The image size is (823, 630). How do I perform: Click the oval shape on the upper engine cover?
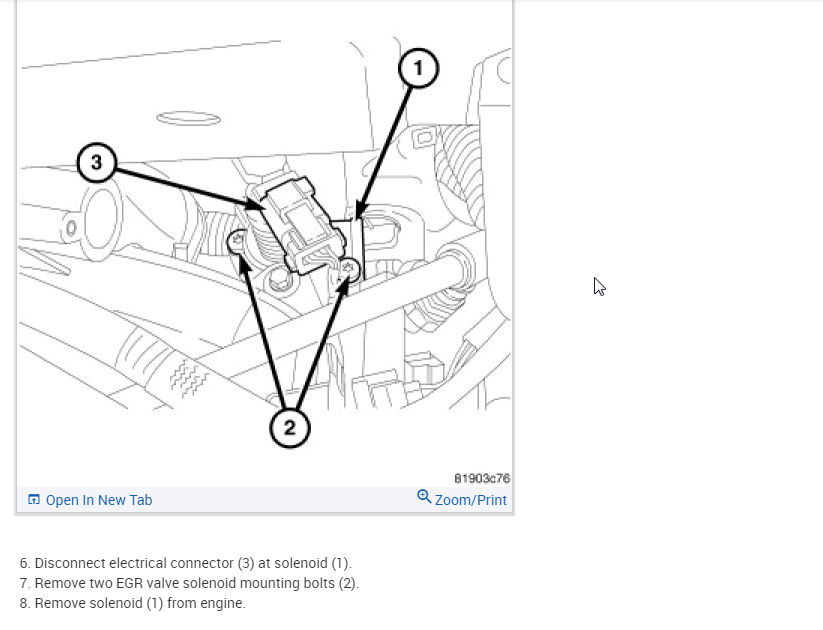188,118
